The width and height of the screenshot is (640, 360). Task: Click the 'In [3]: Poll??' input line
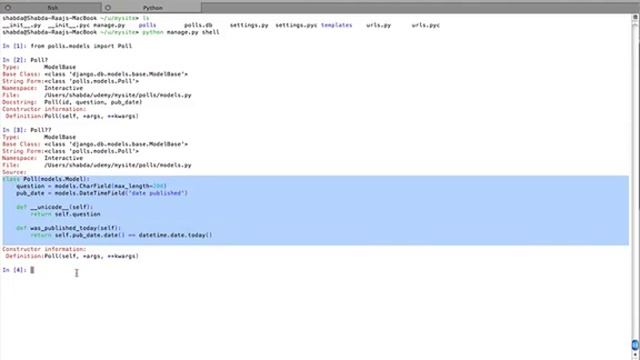(27, 130)
